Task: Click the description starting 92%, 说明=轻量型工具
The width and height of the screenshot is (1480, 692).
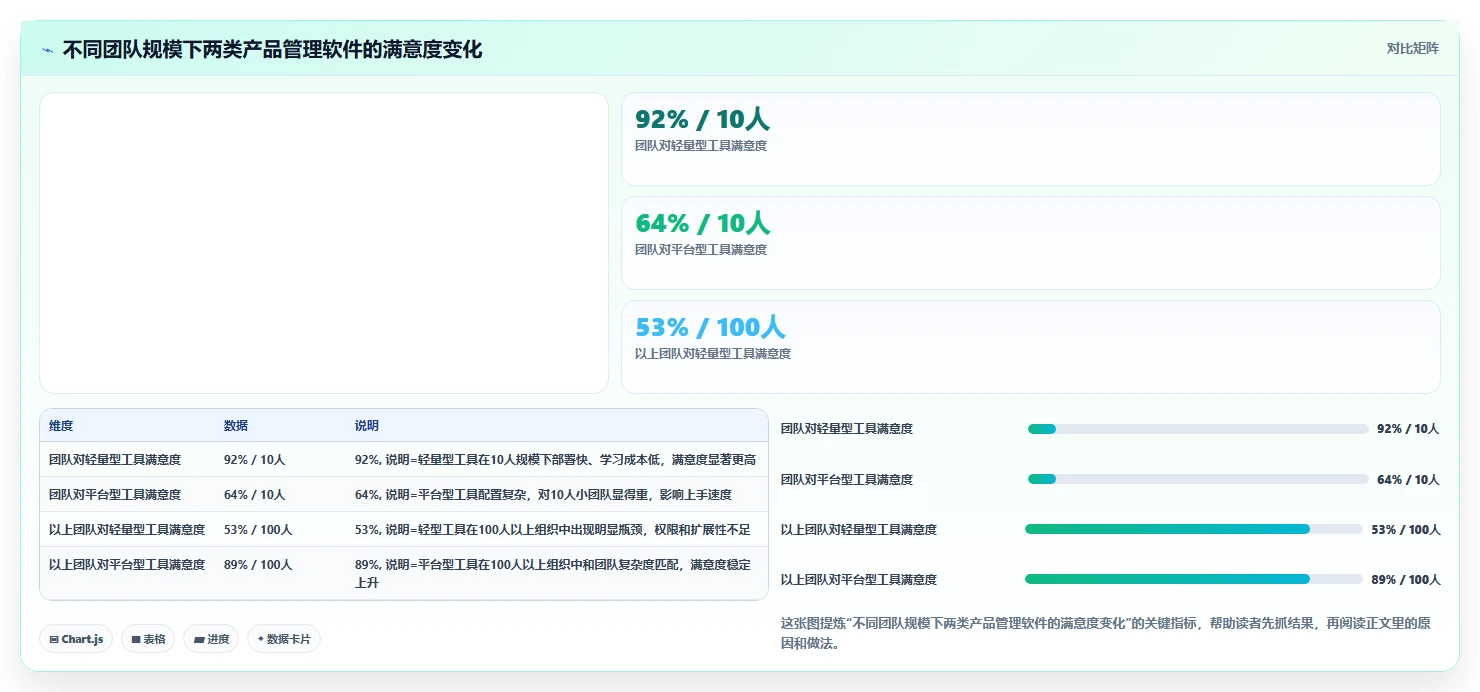Action: pos(555,460)
